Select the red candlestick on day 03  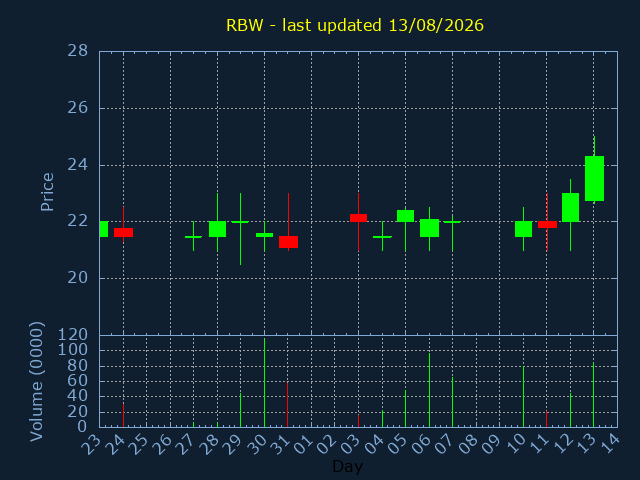click(x=358, y=218)
